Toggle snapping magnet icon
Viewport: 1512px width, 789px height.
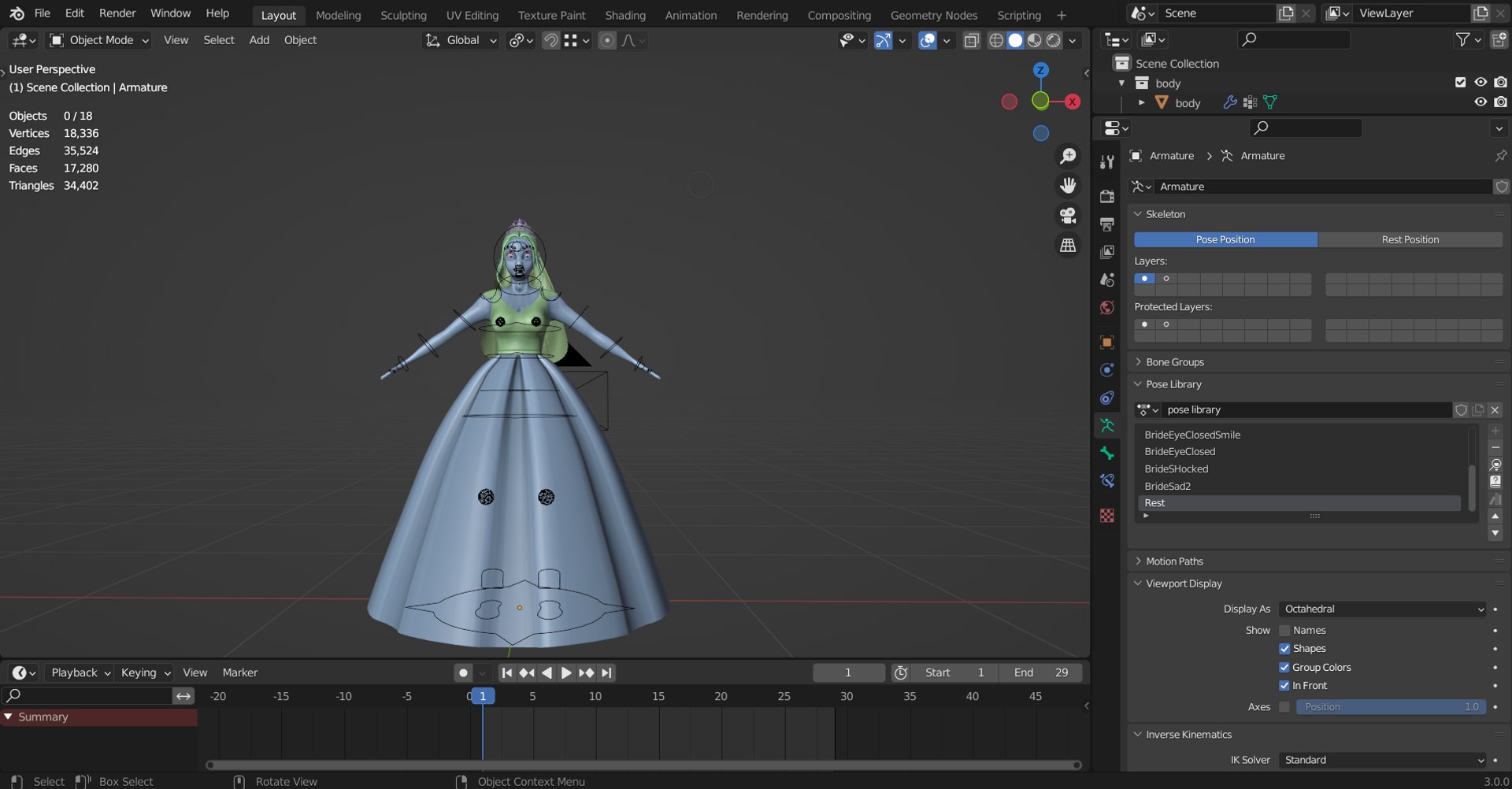pos(551,40)
